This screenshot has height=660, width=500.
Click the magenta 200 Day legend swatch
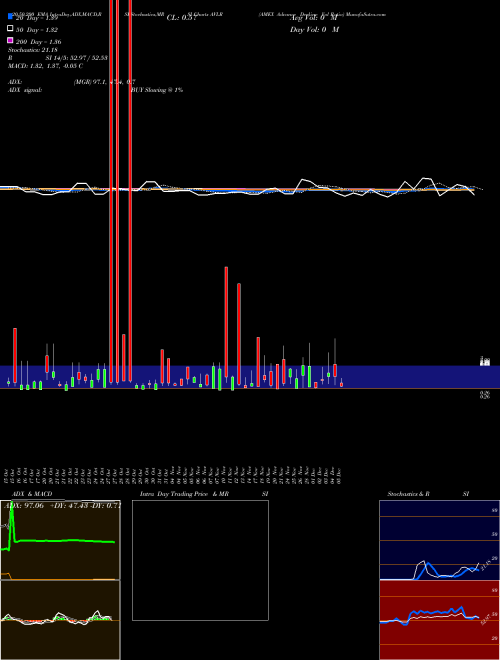[x=10, y=40]
